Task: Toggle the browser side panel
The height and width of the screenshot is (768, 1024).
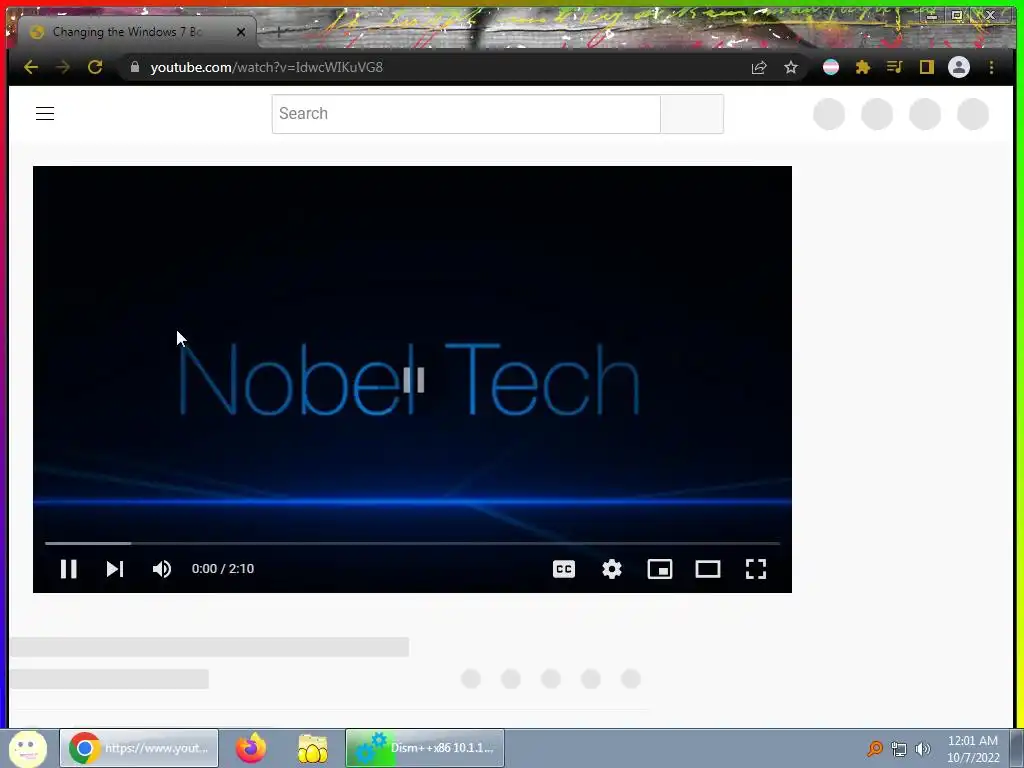Action: tap(927, 67)
